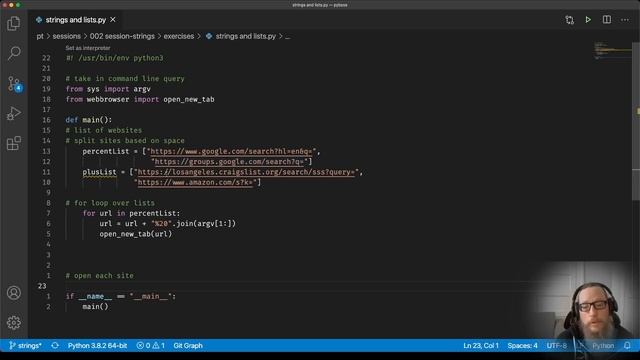Change encoding via UTF-8
This screenshot has height=360, width=640.
tap(556, 345)
